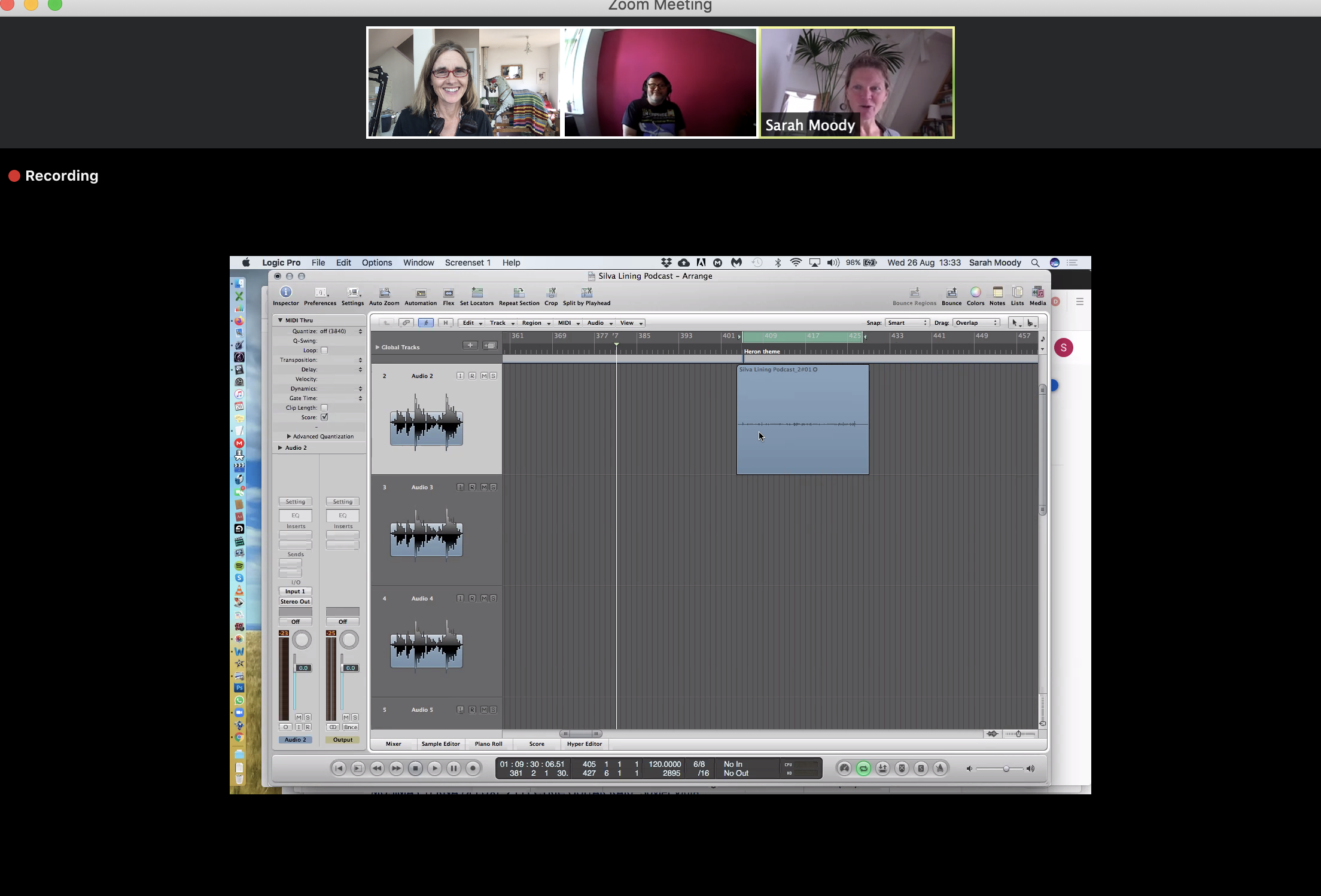Viewport: 1321px width, 896px height.
Task: Add a new track with plus button
Action: [470, 346]
